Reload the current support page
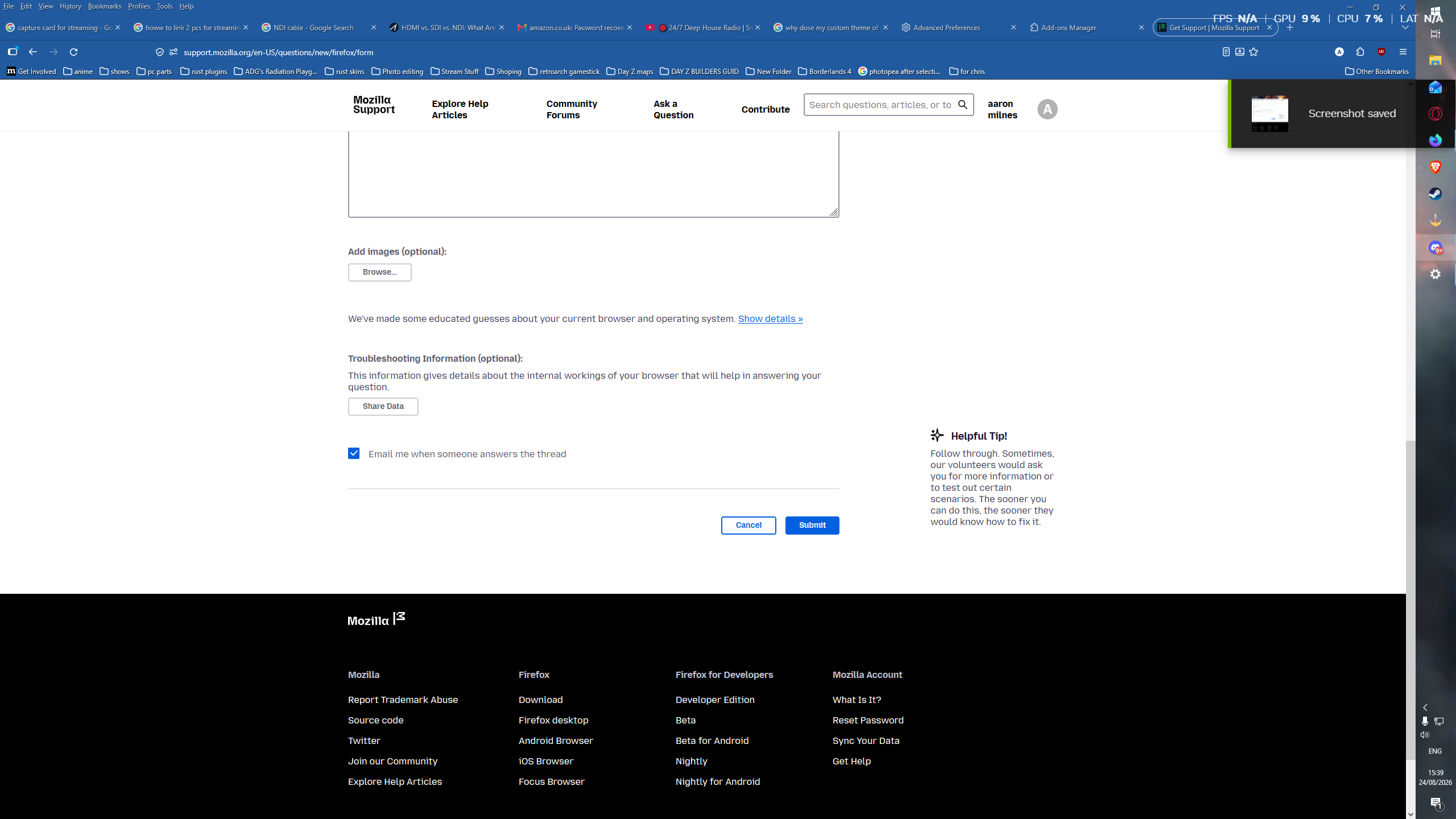Image resolution: width=1456 pixels, height=819 pixels. point(73,52)
